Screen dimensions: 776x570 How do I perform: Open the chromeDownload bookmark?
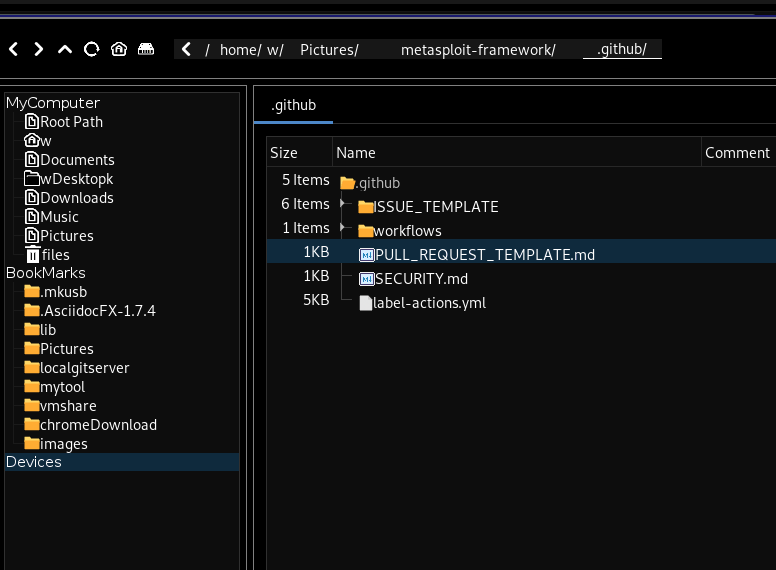(x=98, y=425)
